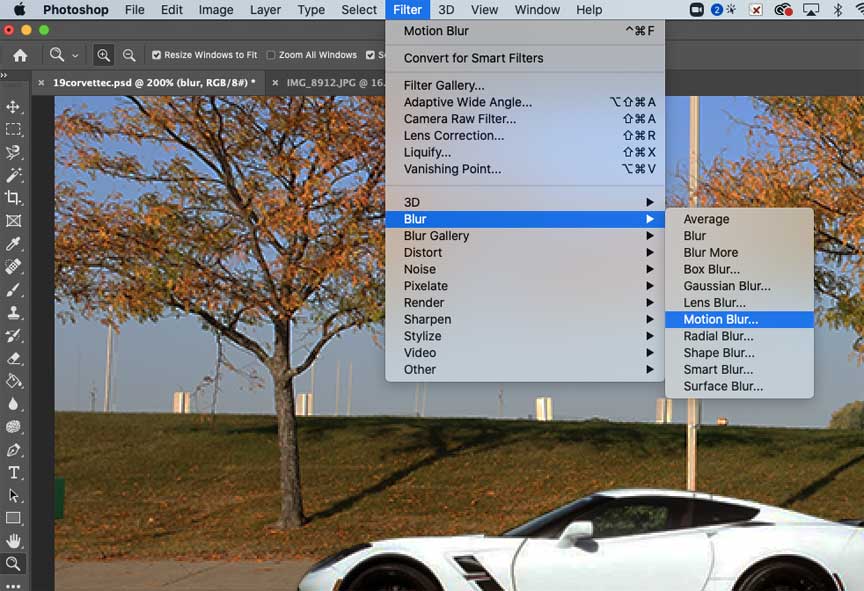
Task: Select the Magic Wand tool
Action: click(x=13, y=175)
